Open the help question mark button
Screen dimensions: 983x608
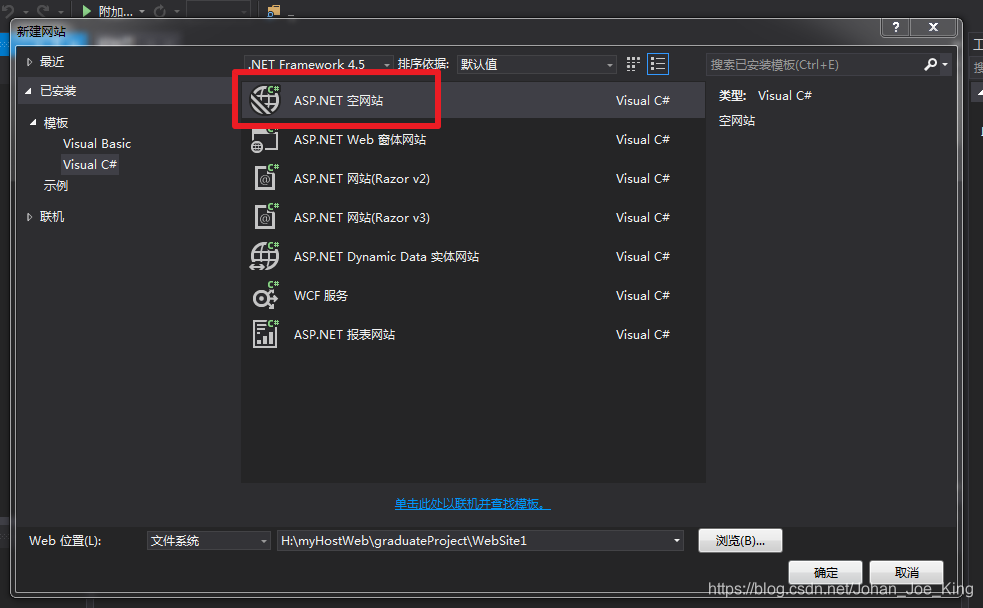pos(896,27)
